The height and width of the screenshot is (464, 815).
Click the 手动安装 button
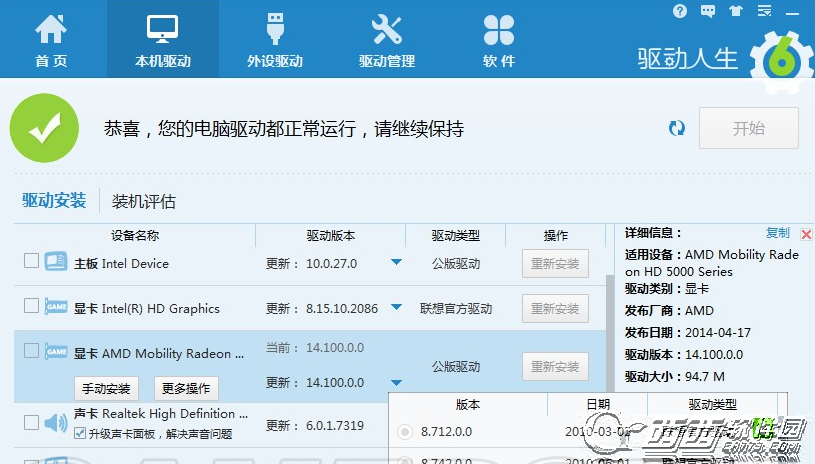pos(106,388)
